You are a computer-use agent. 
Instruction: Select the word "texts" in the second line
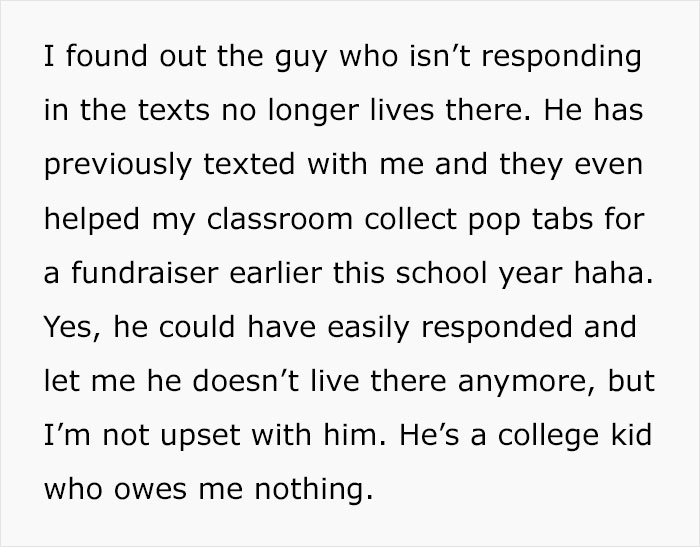(x=173, y=110)
